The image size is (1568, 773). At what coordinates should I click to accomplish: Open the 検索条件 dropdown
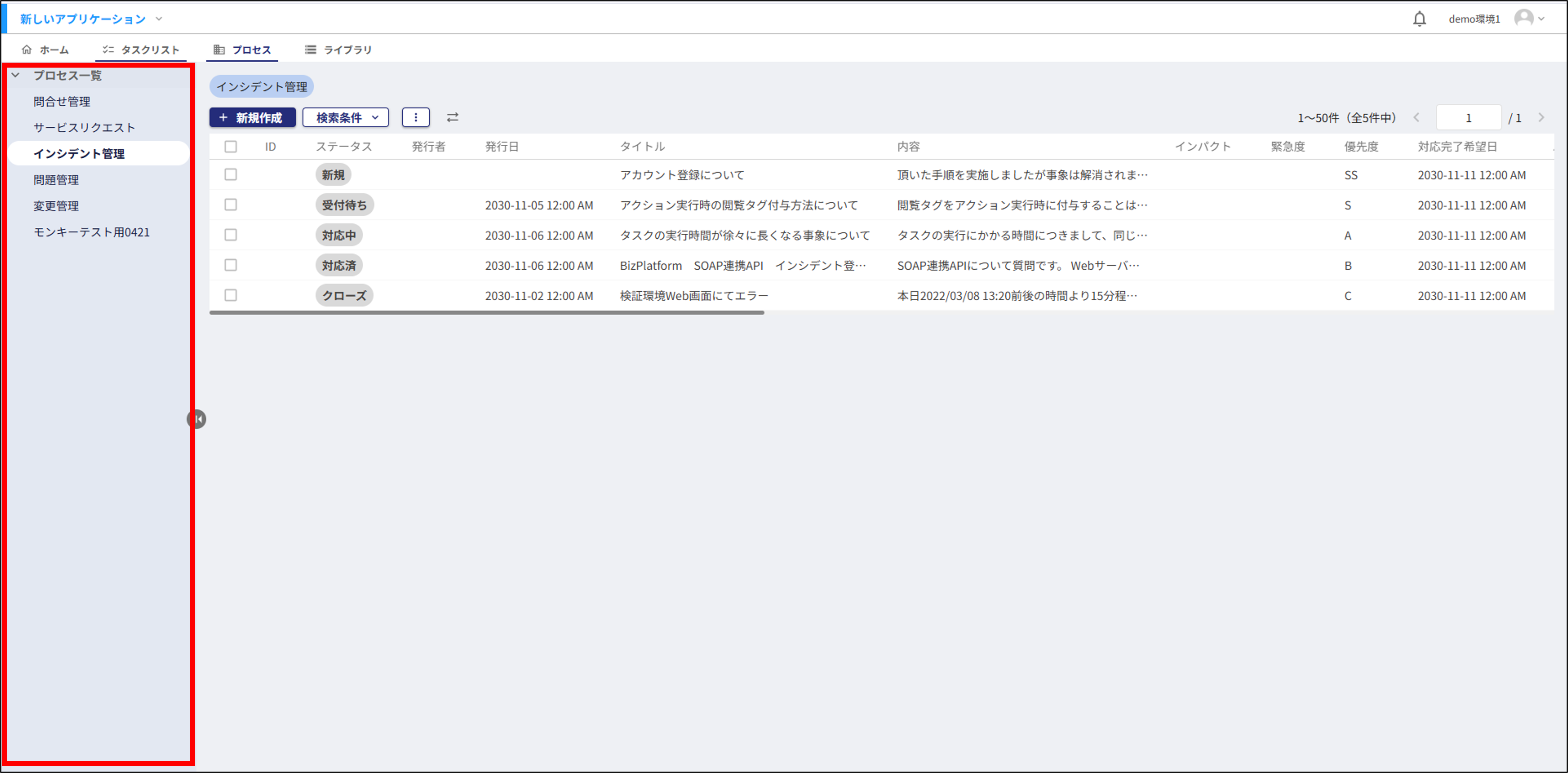coord(346,117)
